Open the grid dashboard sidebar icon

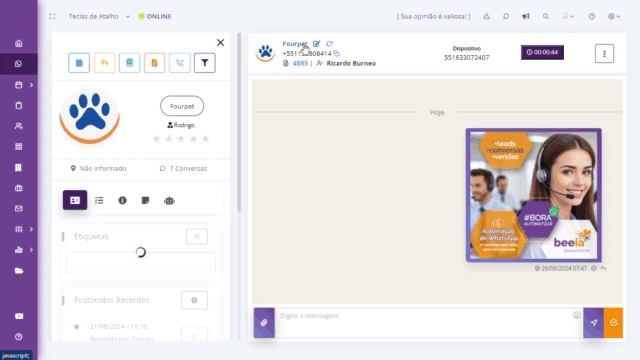(19, 147)
